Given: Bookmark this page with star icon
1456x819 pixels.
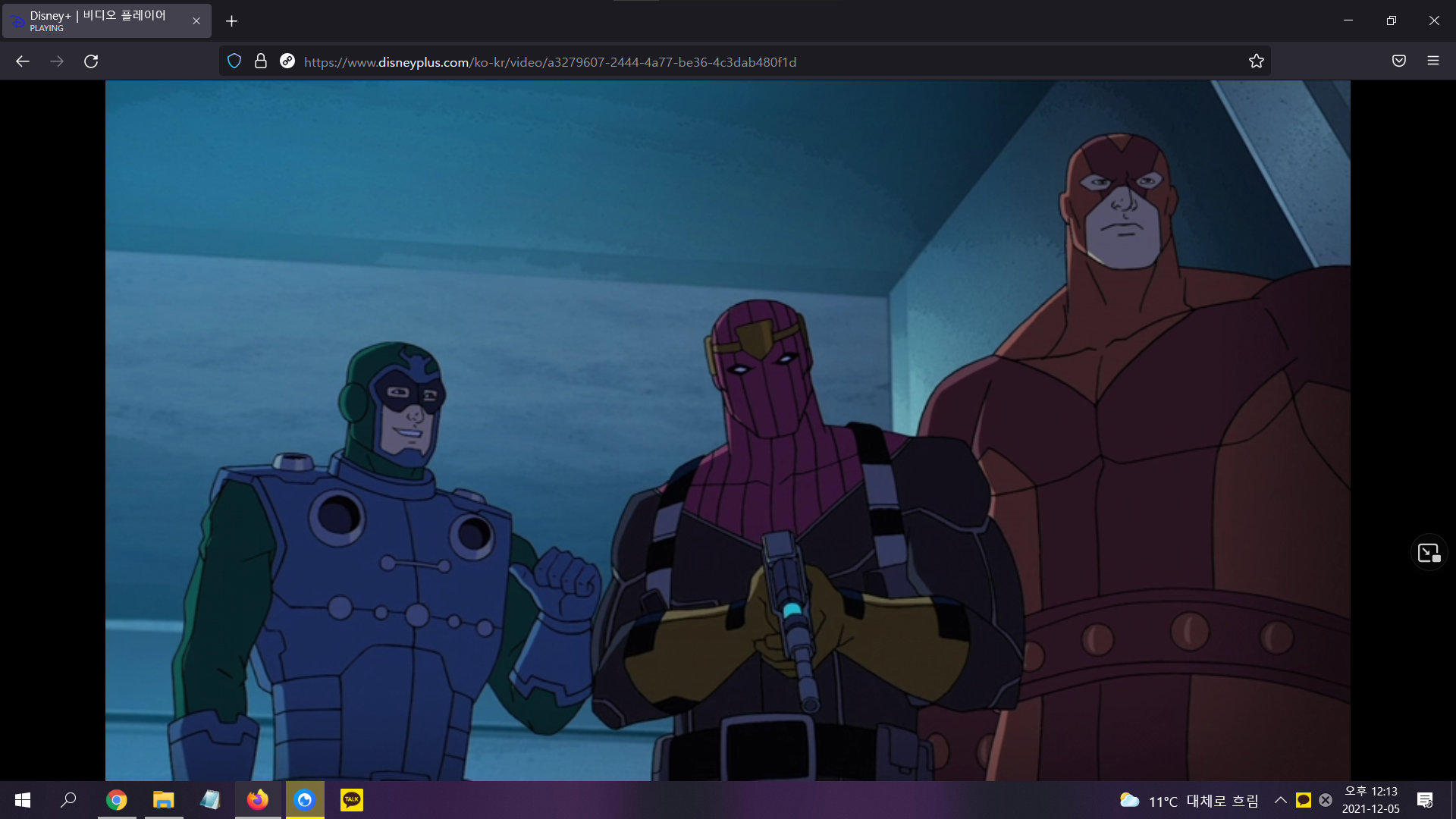Looking at the screenshot, I should click(1257, 61).
